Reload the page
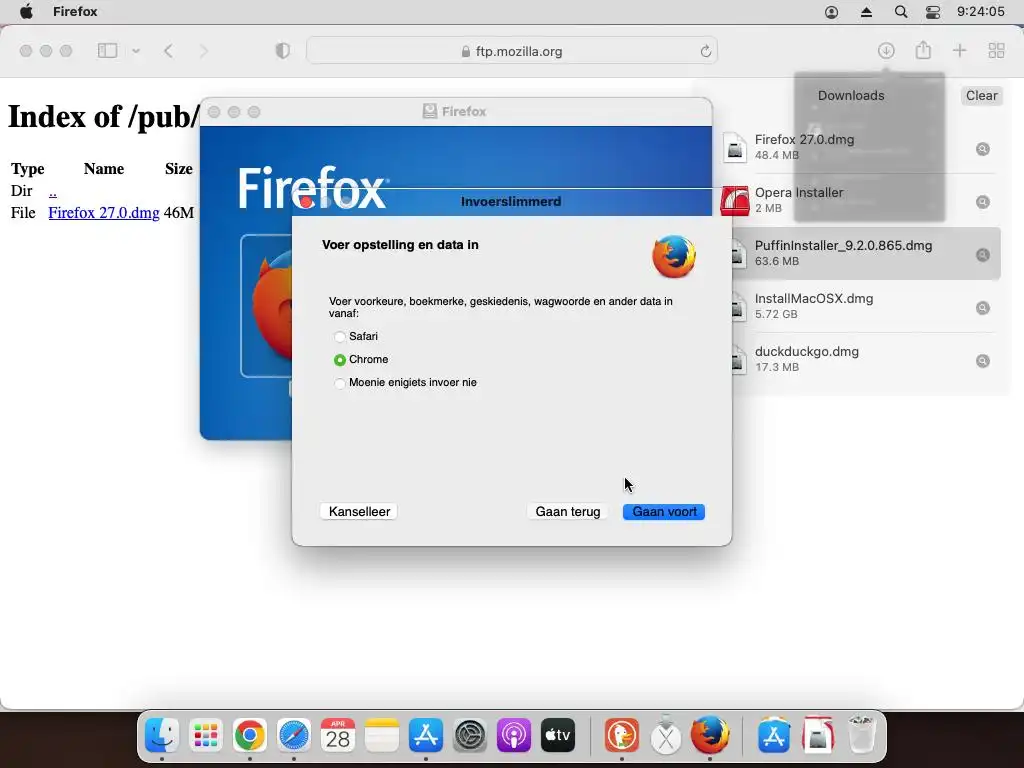Screen dimensions: 1024x768 point(705,51)
